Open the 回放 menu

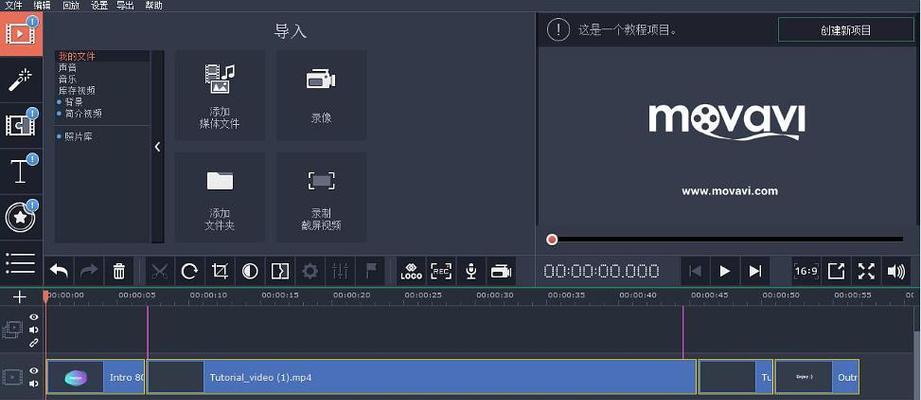[x=70, y=5]
